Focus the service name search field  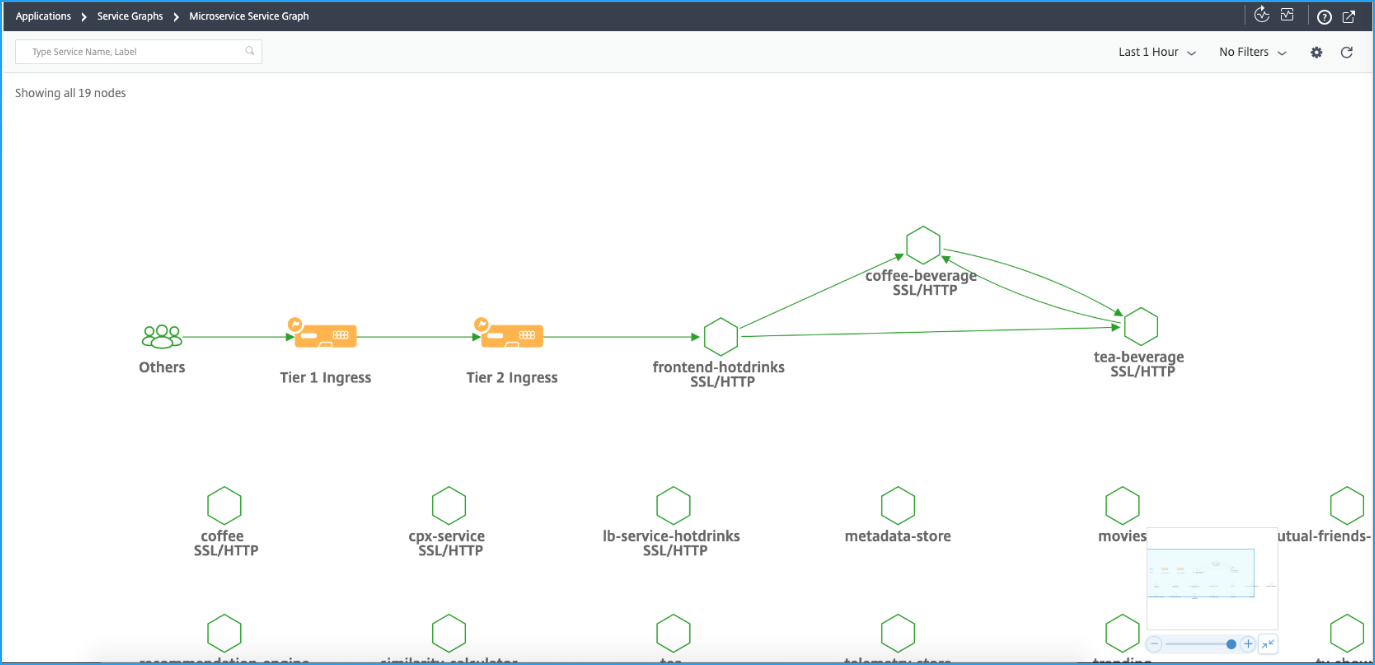(x=135, y=52)
